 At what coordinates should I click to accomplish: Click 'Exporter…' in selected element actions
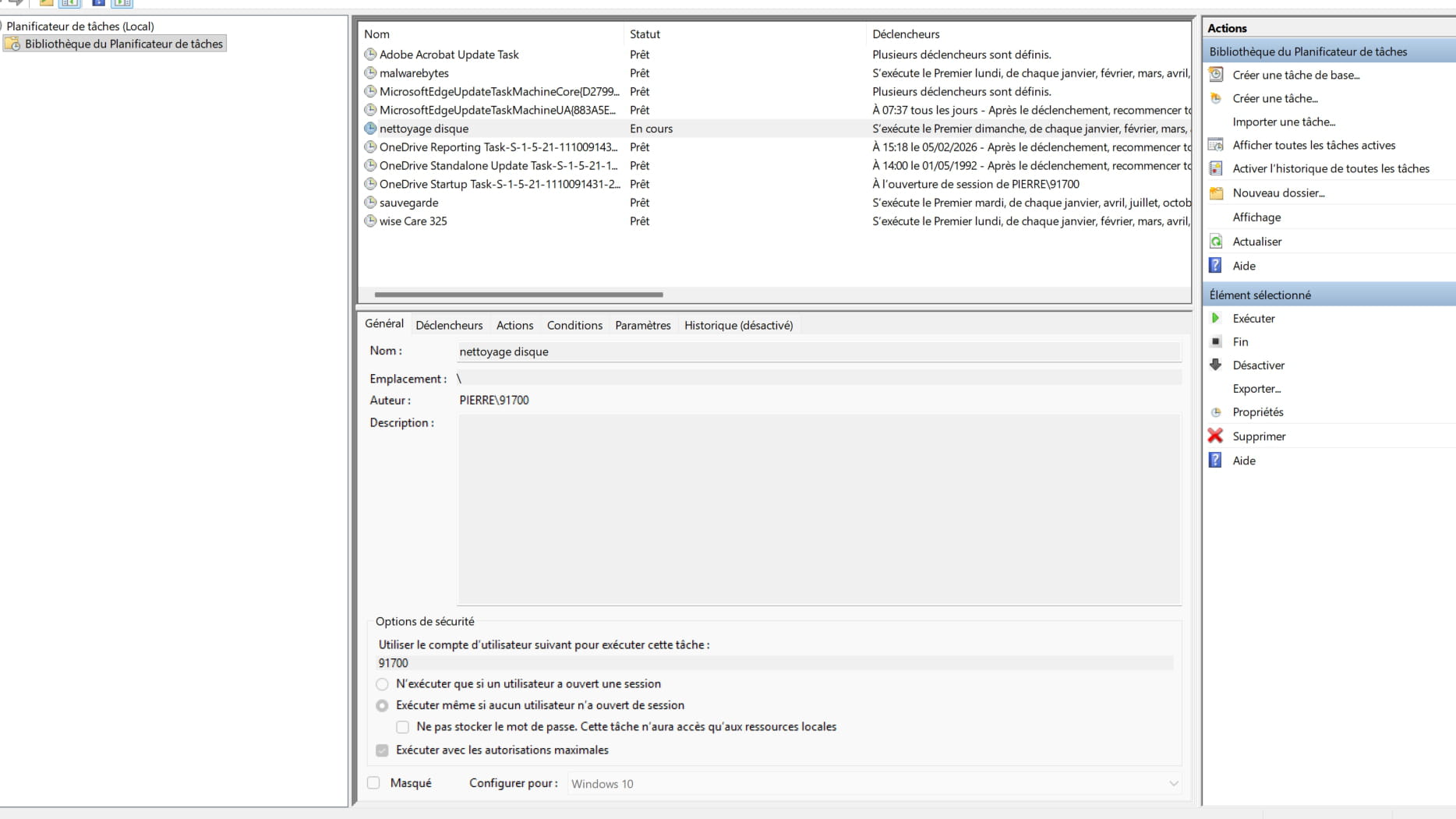(x=1256, y=389)
